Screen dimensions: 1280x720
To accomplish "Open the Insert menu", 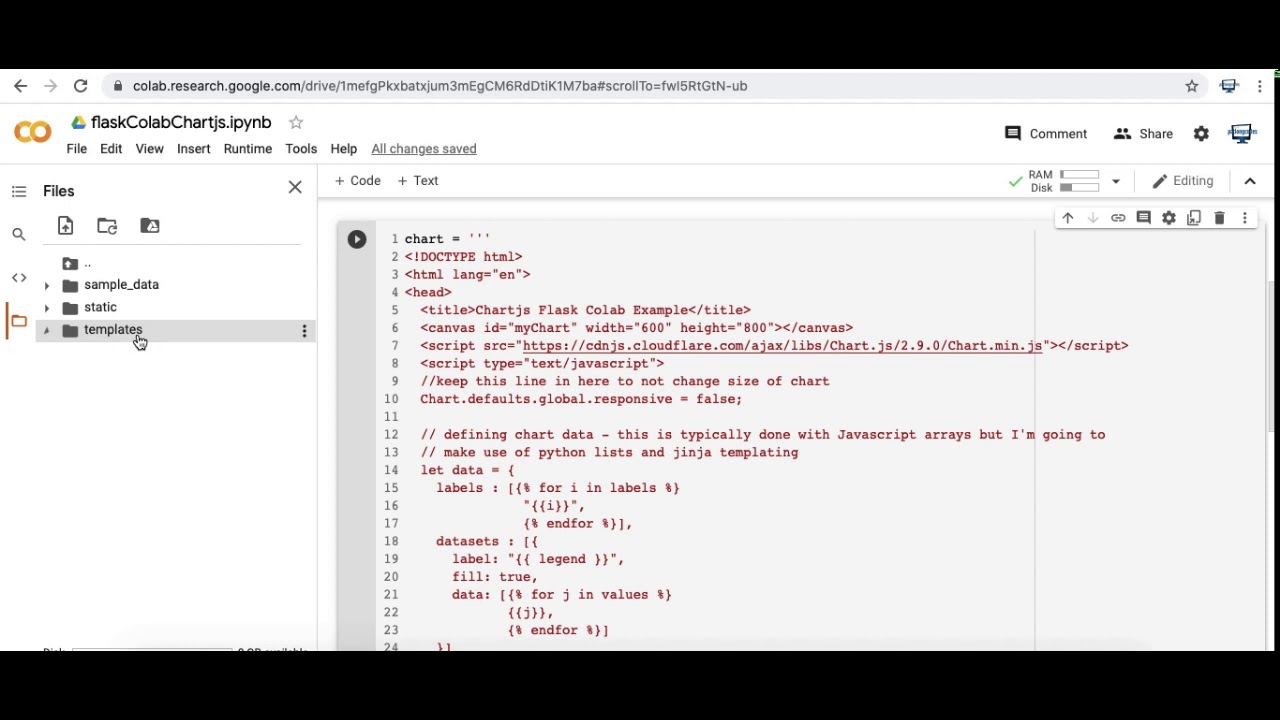I will 194,149.
